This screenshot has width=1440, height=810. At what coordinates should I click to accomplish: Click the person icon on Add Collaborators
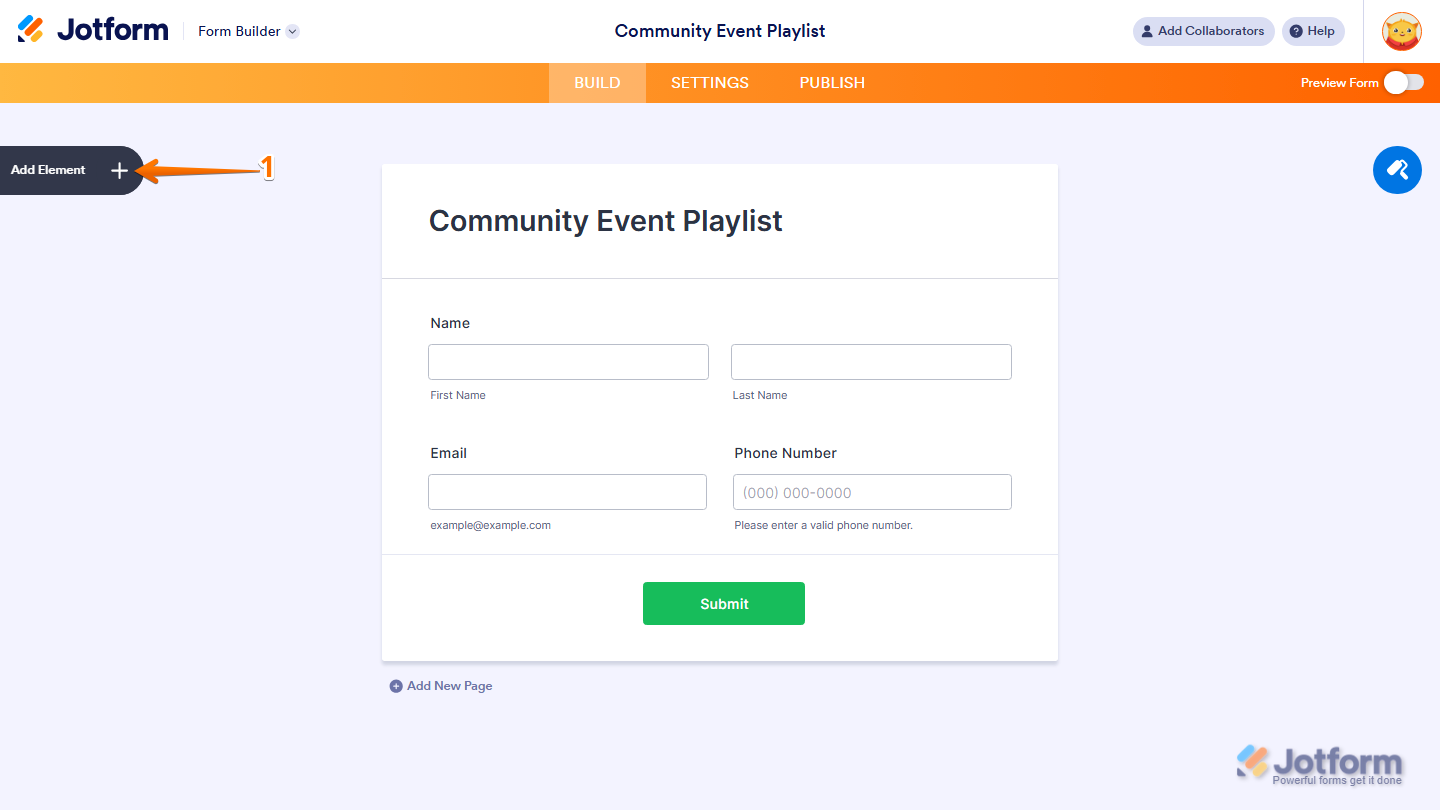click(1147, 31)
